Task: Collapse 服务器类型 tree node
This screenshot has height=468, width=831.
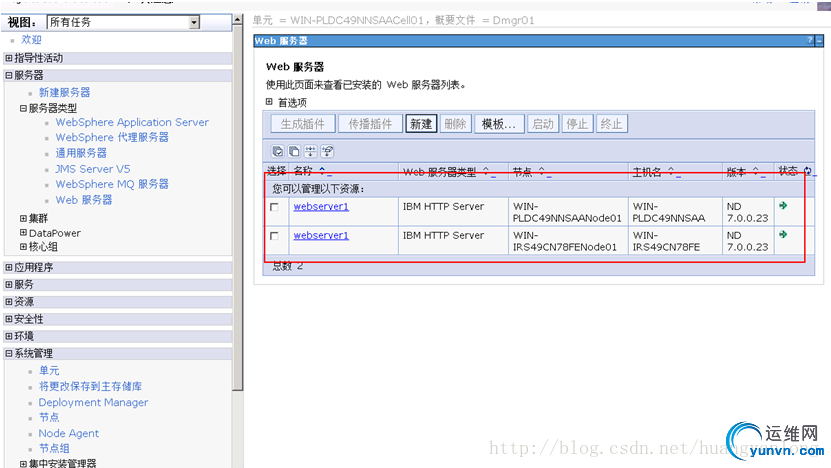Action: [23, 108]
